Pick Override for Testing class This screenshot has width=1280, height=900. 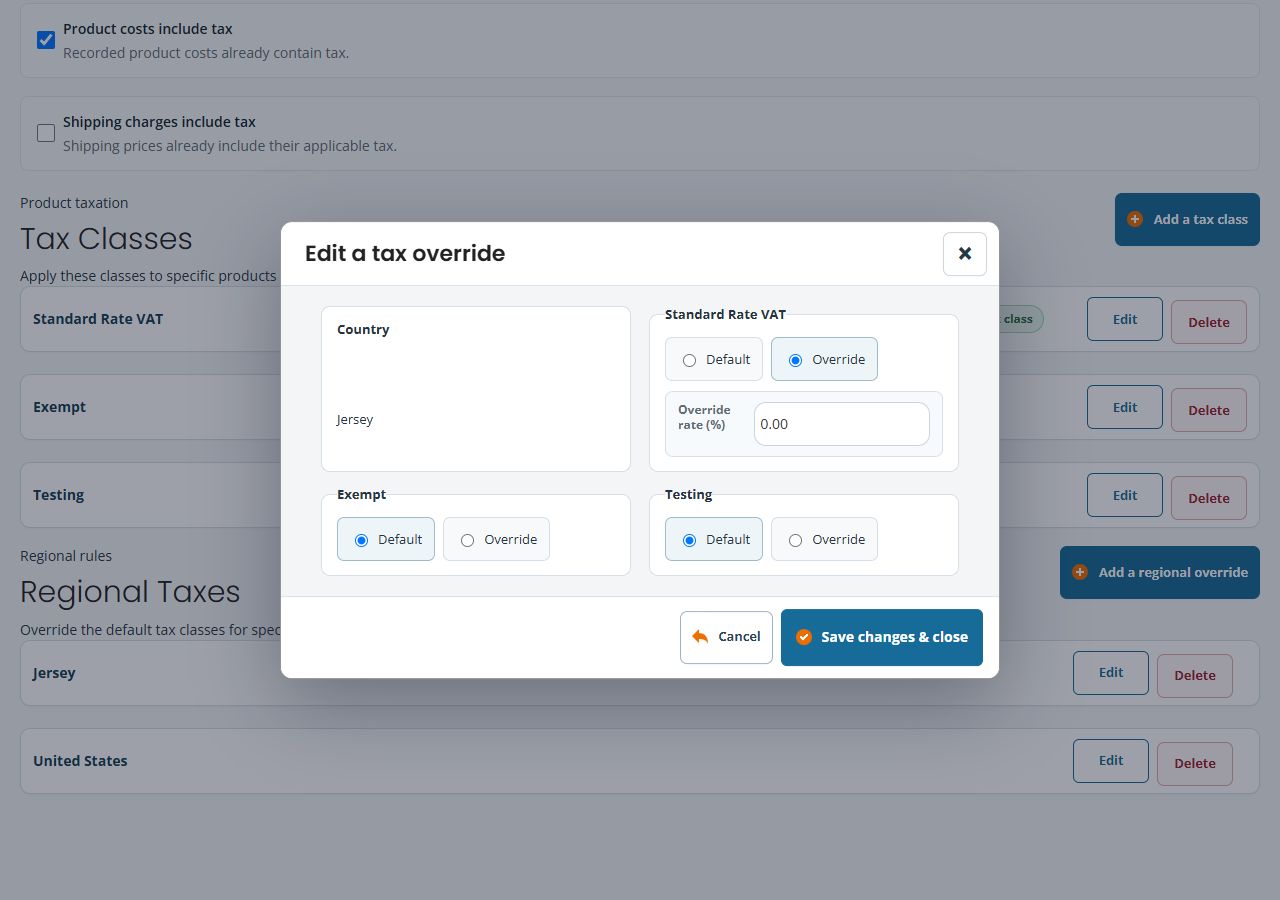[824, 539]
